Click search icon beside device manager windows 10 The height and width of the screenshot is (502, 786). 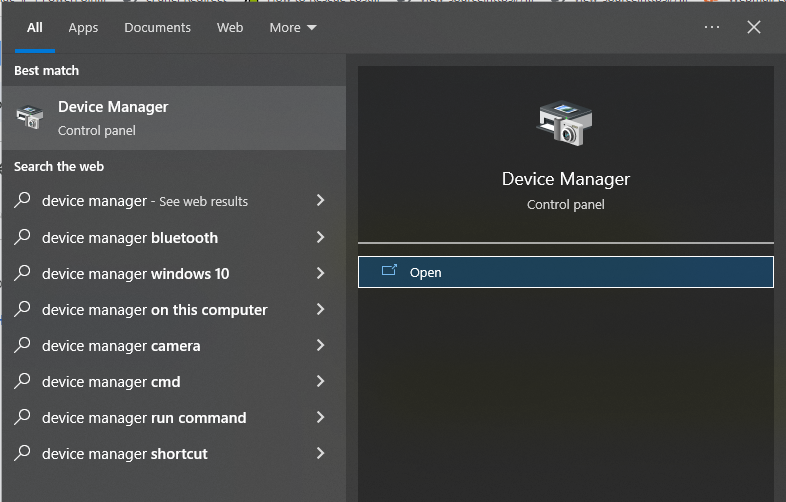point(22,272)
